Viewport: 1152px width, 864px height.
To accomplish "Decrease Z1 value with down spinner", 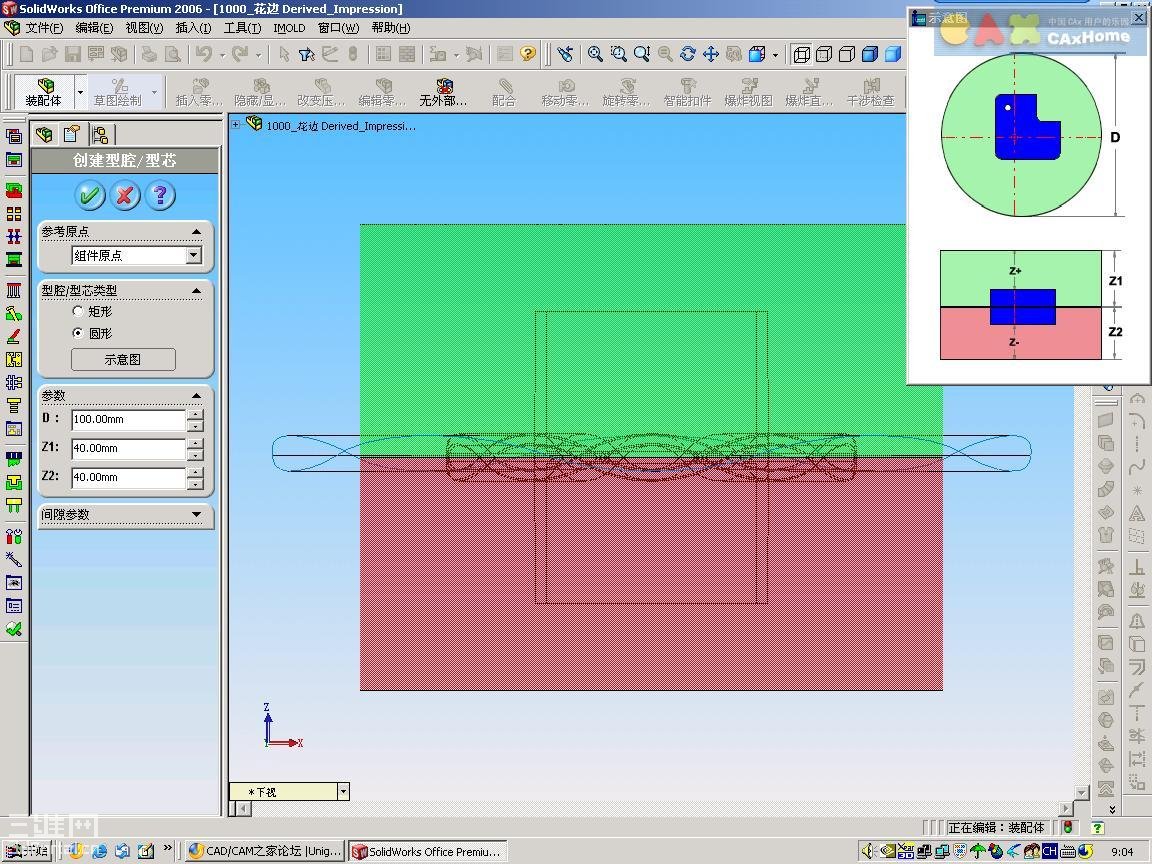I will pyautogui.click(x=195, y=454).
